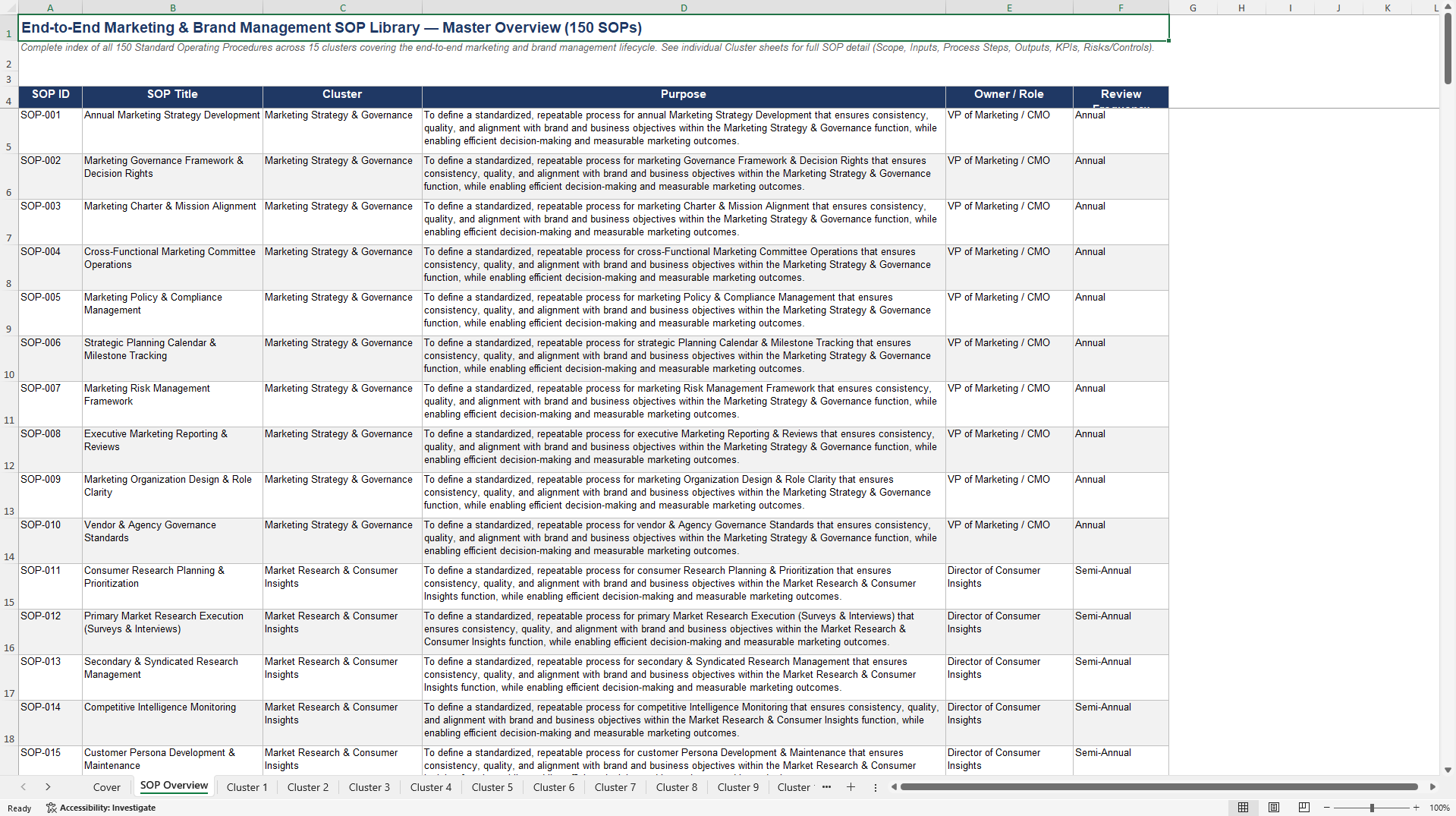Click the Ready status indicator
Screen dimensions: 1456x816
pyautogui.click(x=20, y=808)
